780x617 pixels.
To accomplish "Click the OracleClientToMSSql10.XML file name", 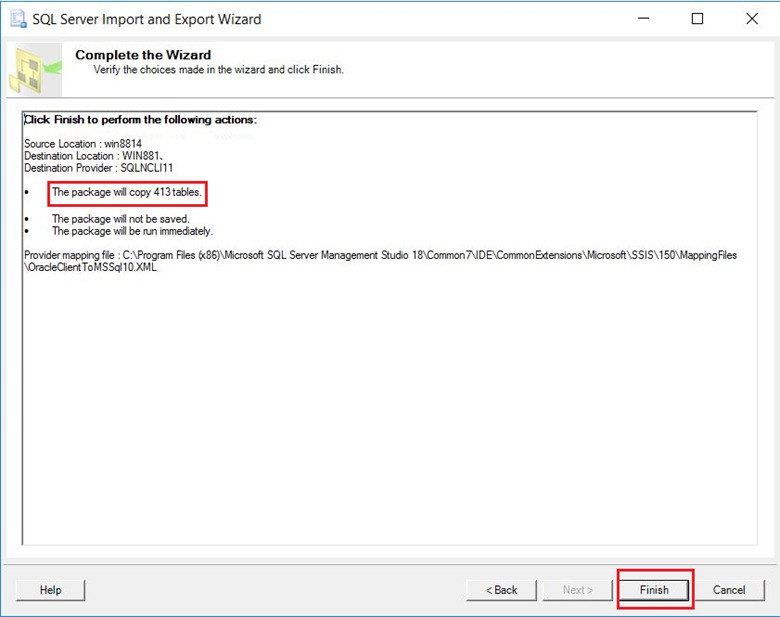I will pyautogui.click(x=91, y=267).
